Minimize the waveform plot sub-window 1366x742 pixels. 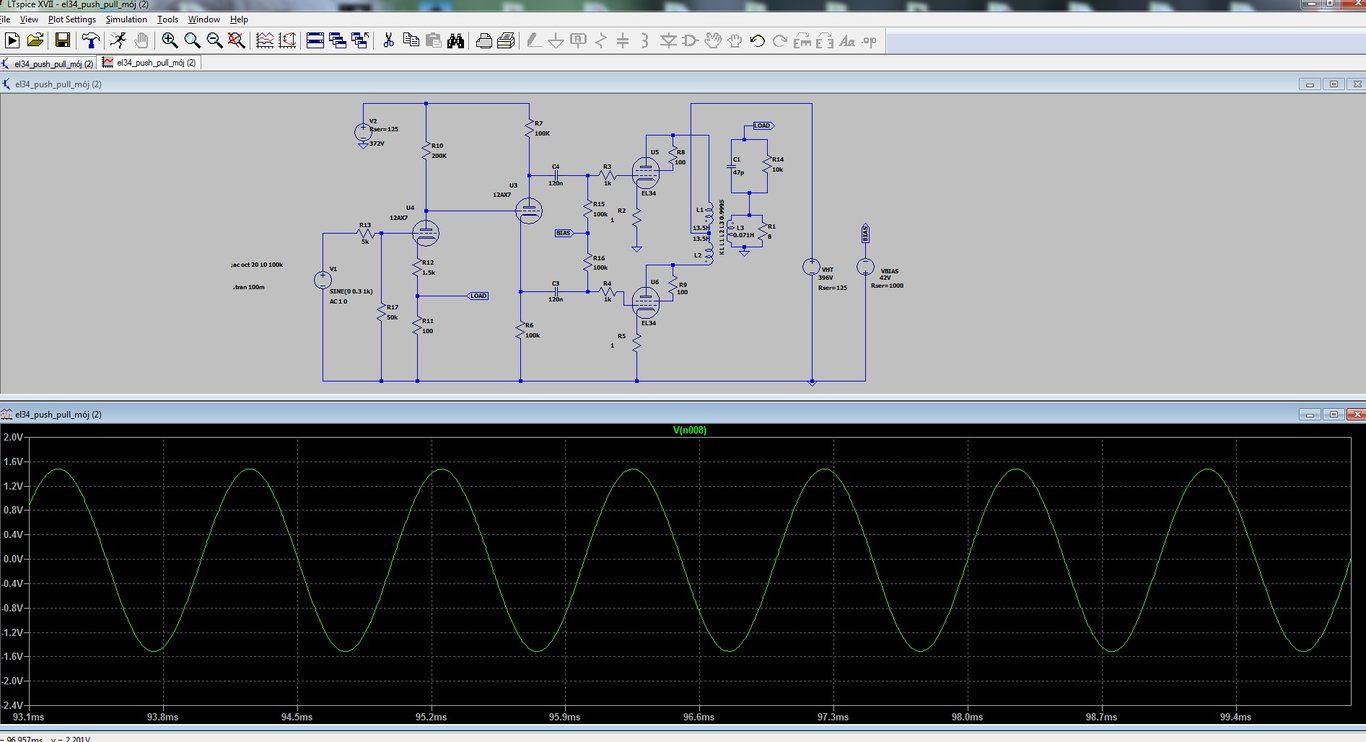(x=1311, y=414)
